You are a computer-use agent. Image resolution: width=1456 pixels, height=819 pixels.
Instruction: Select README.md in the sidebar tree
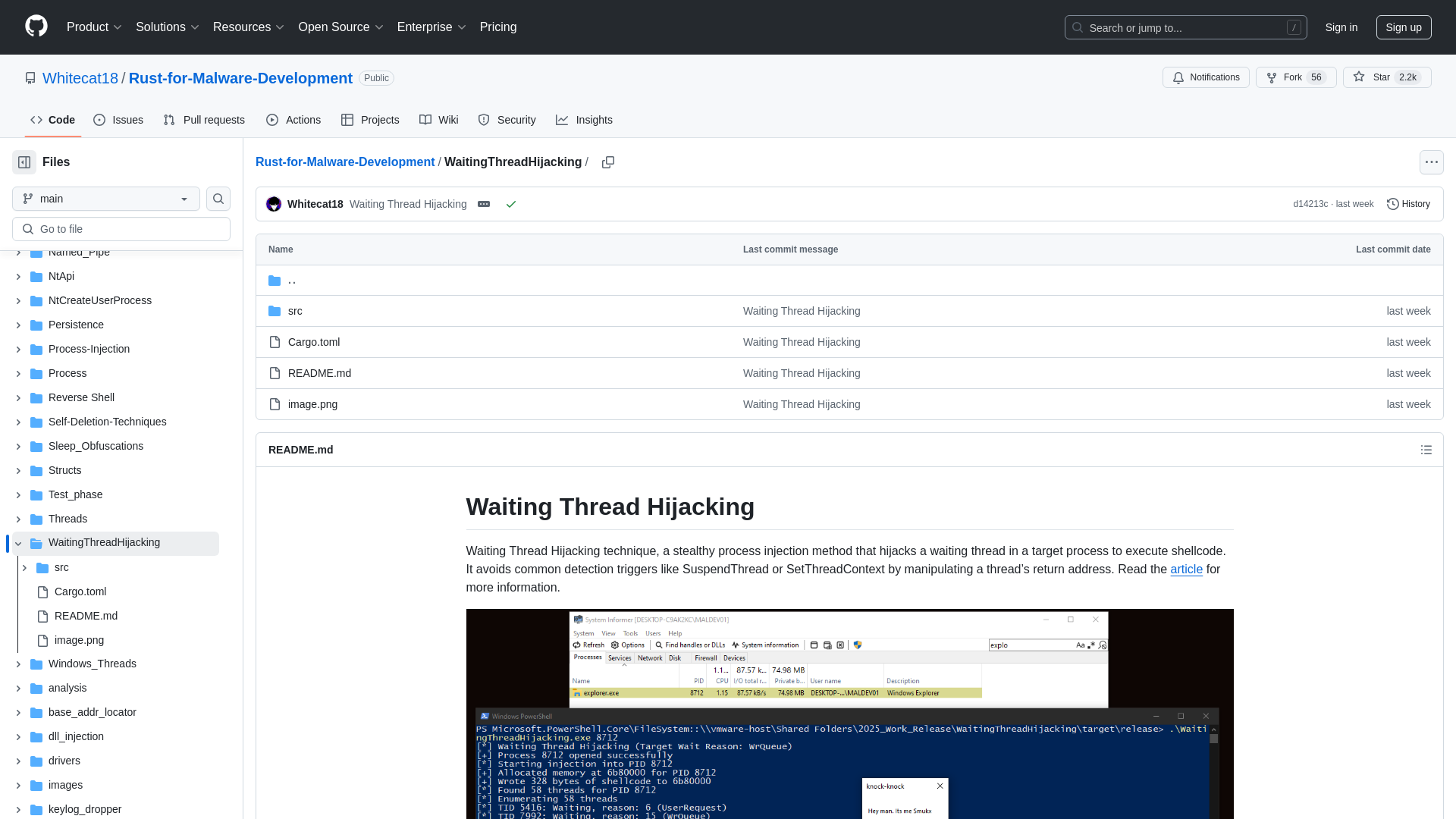click(x=86, y=616)
